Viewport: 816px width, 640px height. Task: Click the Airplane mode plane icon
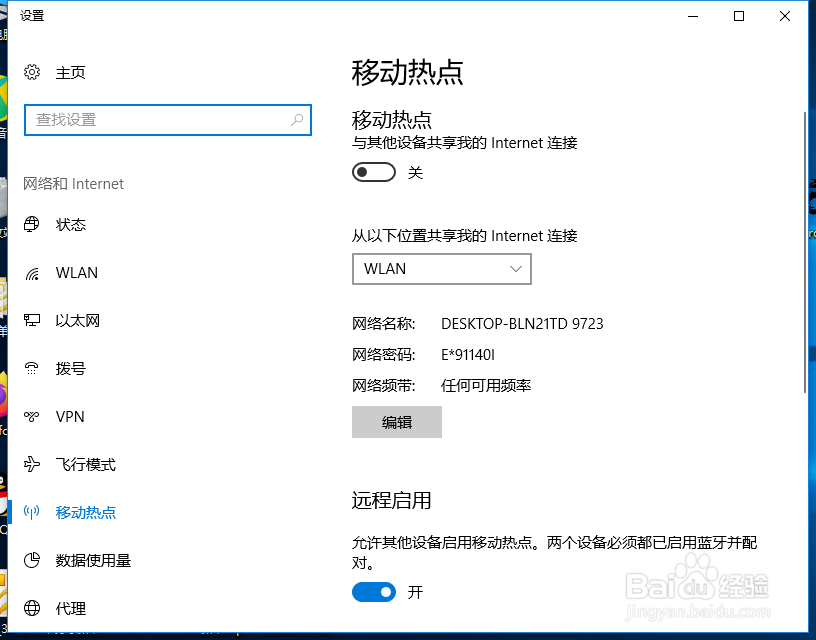[32, 464]
